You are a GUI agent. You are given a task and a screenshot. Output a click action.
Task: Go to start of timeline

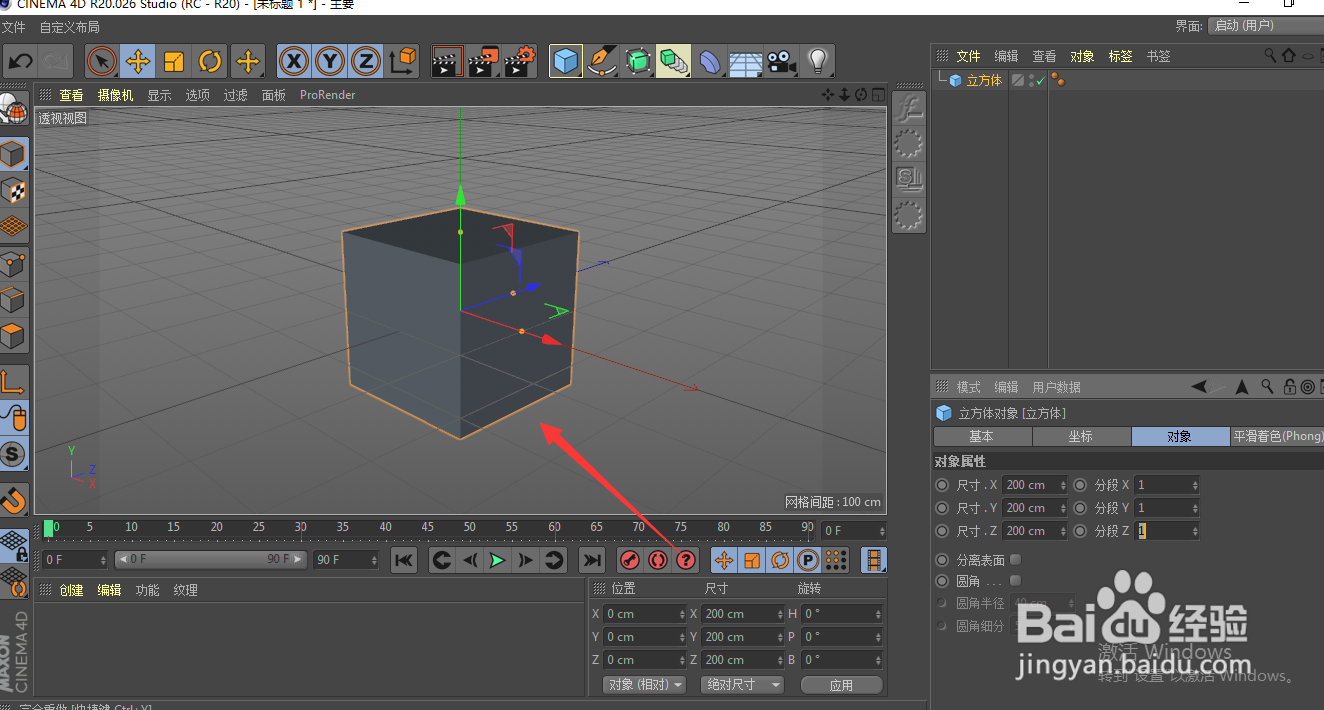coord(404,560)
